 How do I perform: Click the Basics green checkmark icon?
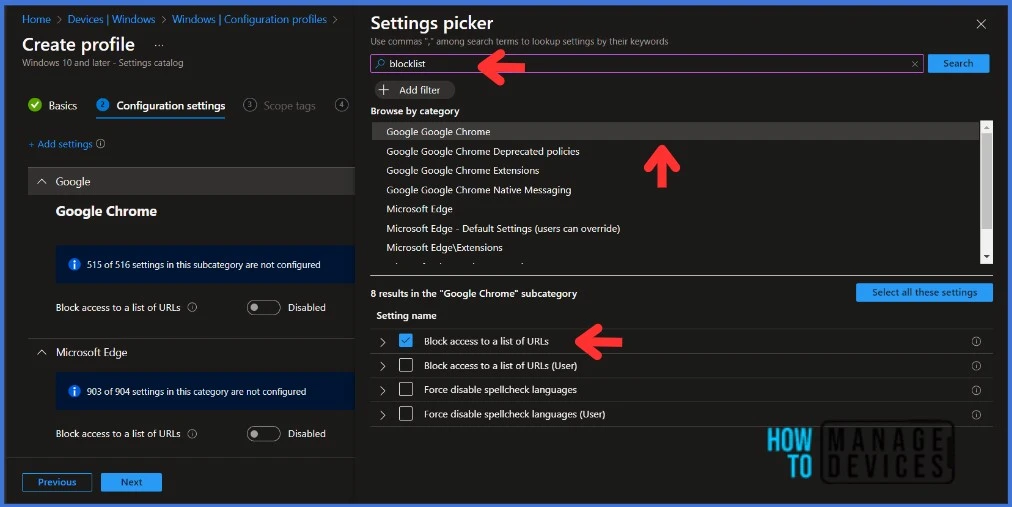35,105
